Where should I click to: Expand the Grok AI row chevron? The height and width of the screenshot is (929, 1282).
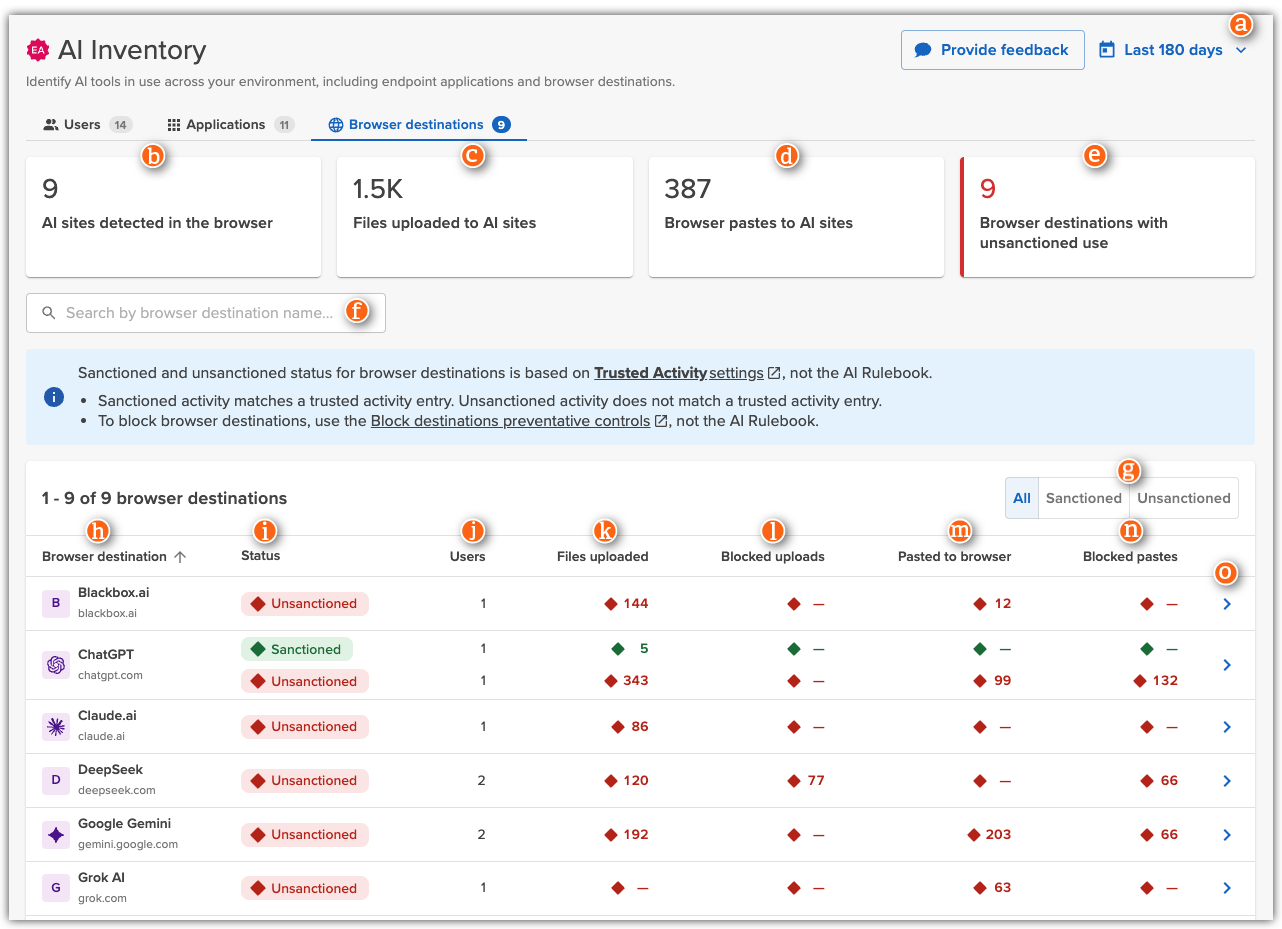click(x=1227, y=888)
